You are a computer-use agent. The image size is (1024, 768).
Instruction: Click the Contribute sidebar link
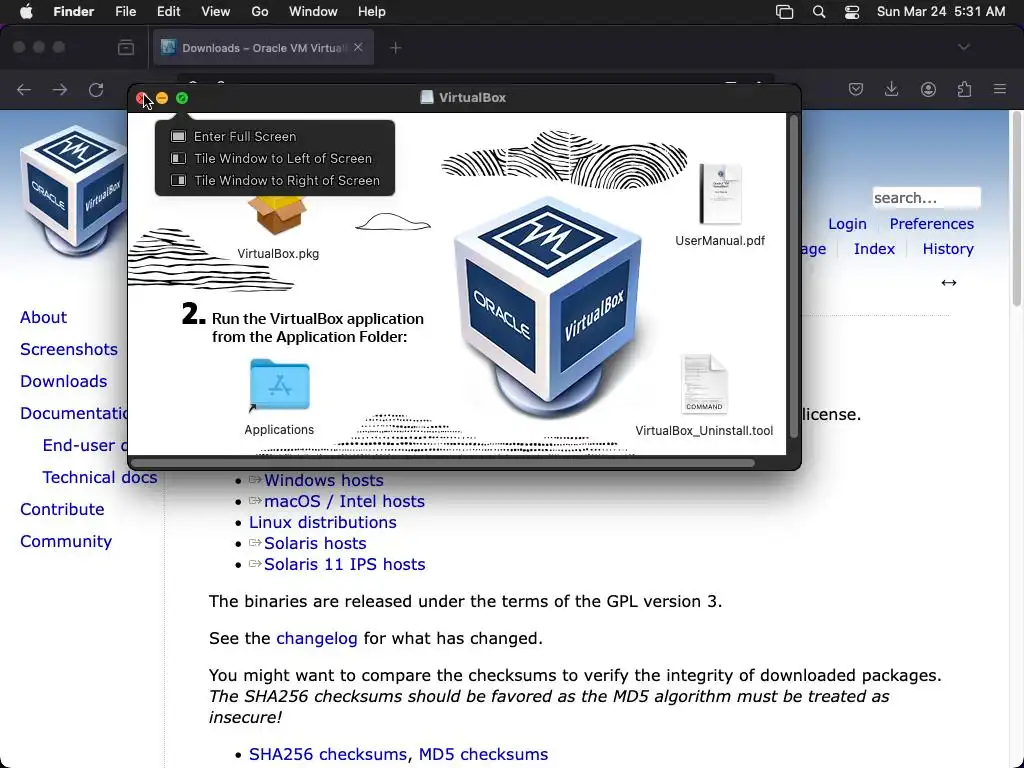[62, 509]
